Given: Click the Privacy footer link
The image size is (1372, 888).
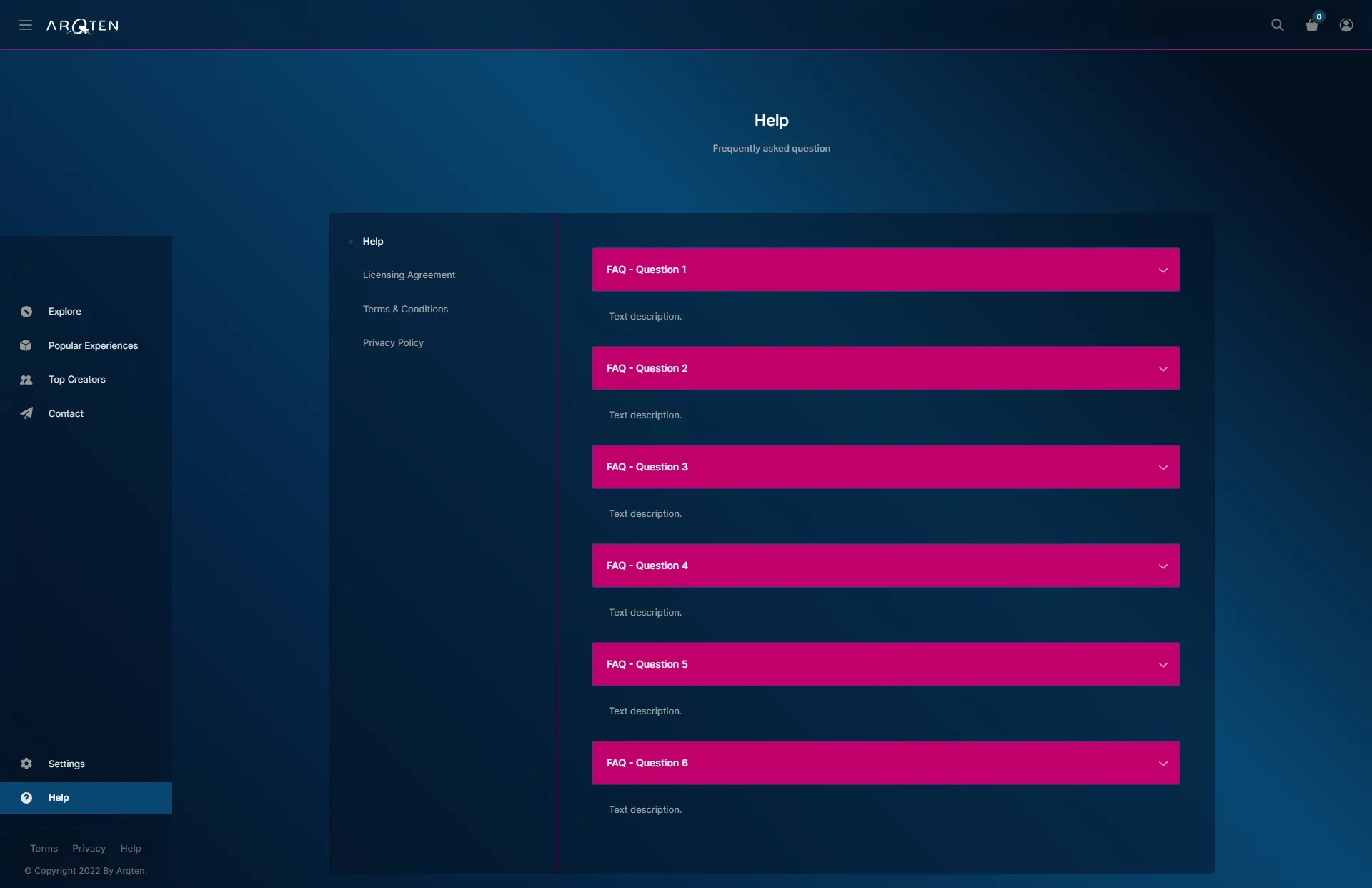Looking at the screenshot, I should point(89,849).
